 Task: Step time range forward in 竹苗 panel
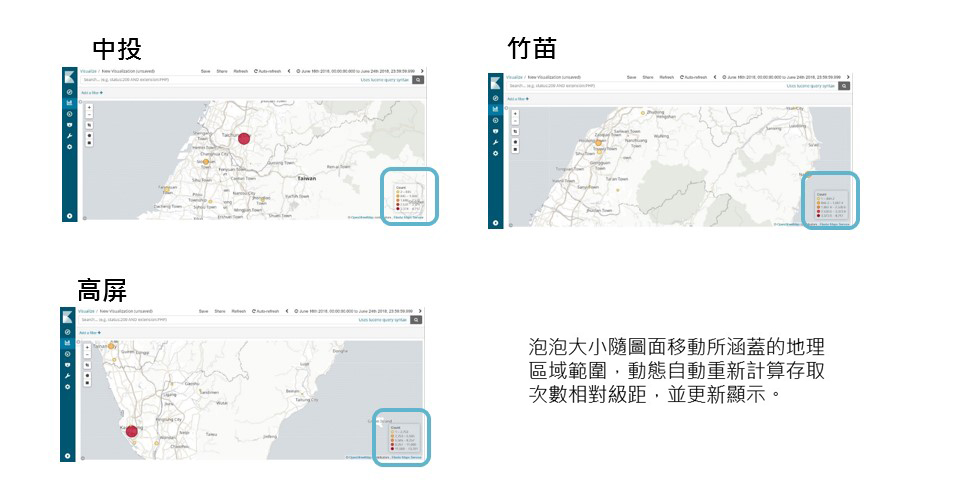tap(850, 77)
